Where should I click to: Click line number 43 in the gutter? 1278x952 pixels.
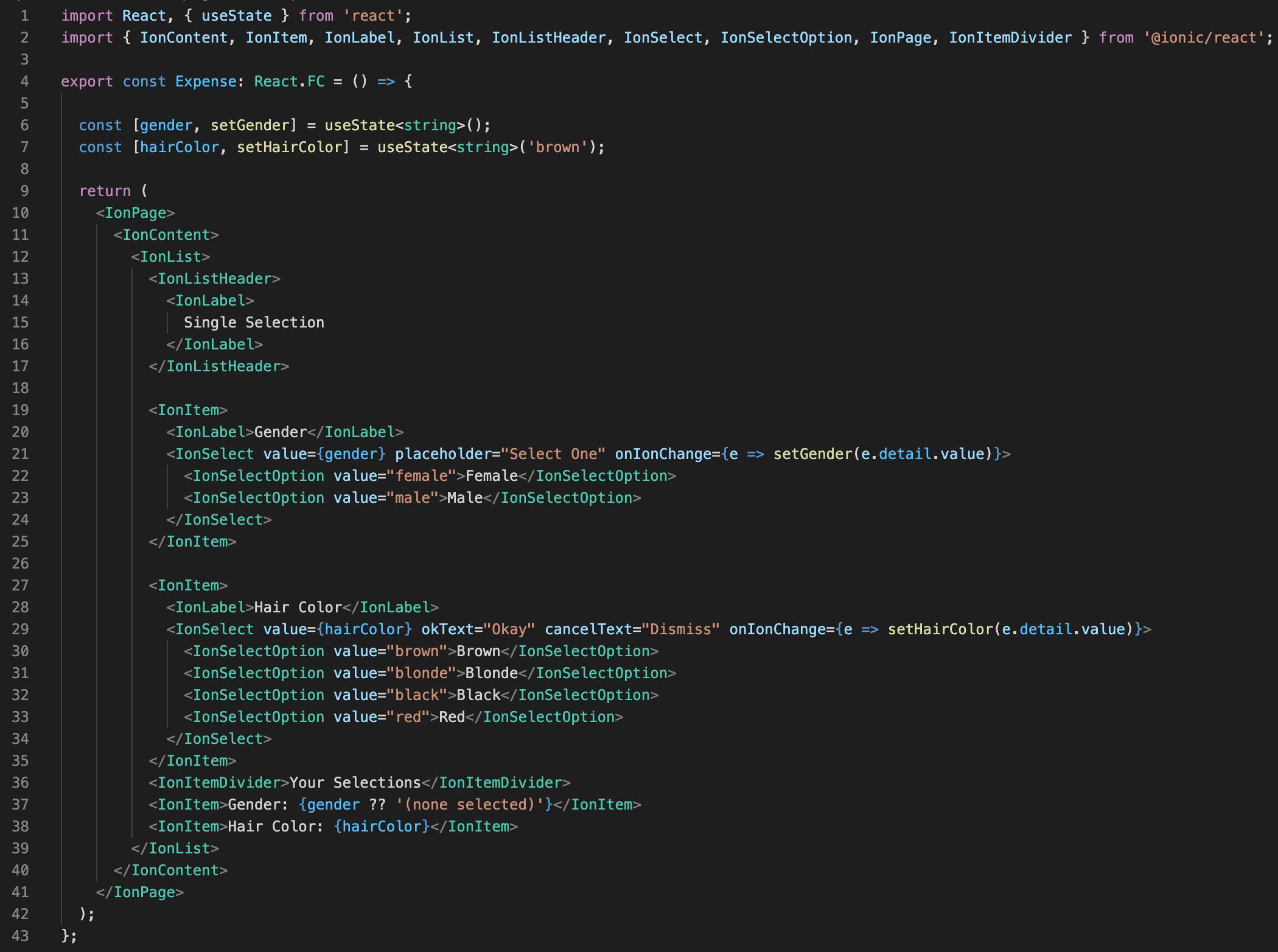pos(21,936)
